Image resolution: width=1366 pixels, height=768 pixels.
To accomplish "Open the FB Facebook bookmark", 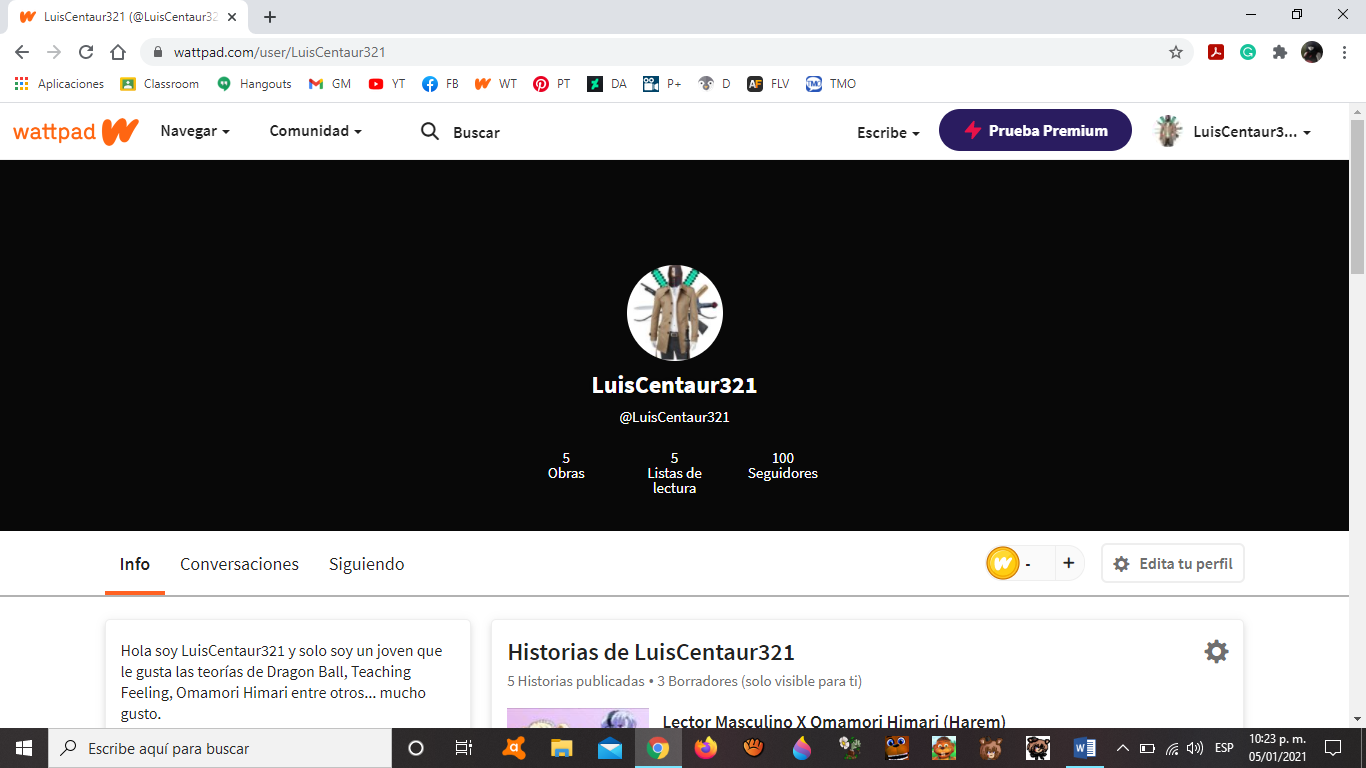I will point(440,84).
